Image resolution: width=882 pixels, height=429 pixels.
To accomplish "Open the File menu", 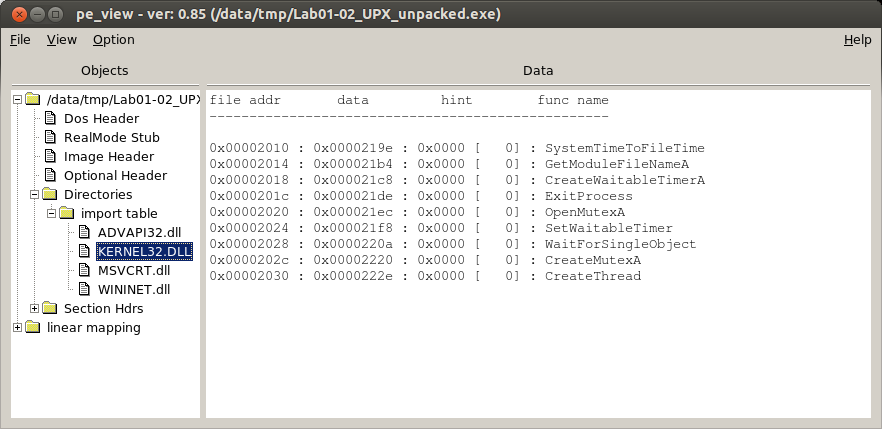I will click(20, 40).
